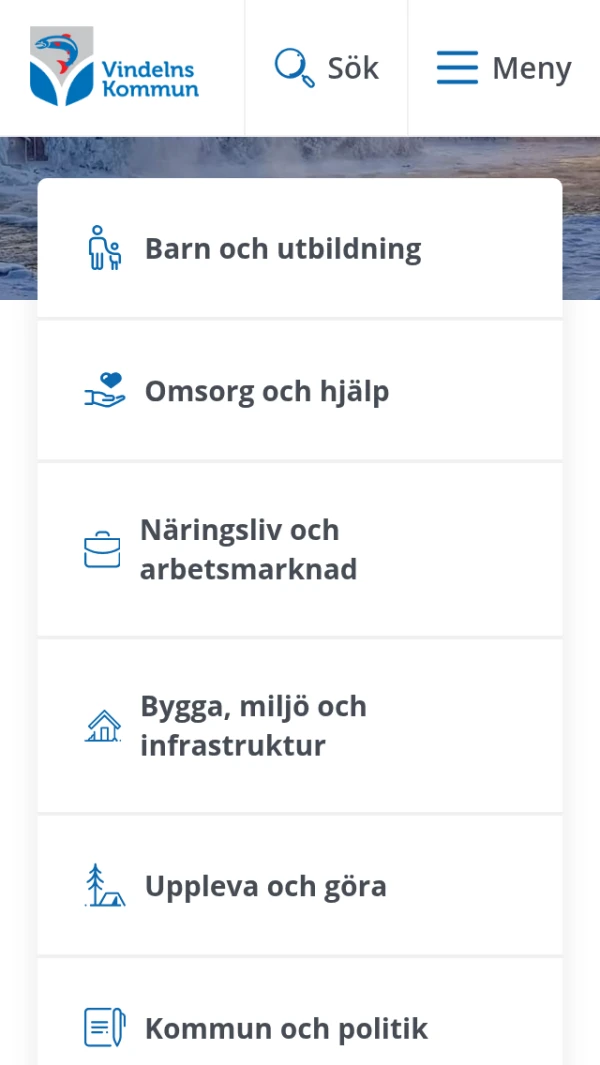Viewport: 600px width, 1065px height.
Task: Click the hand holding heart icon
Action: pos(104,391)
